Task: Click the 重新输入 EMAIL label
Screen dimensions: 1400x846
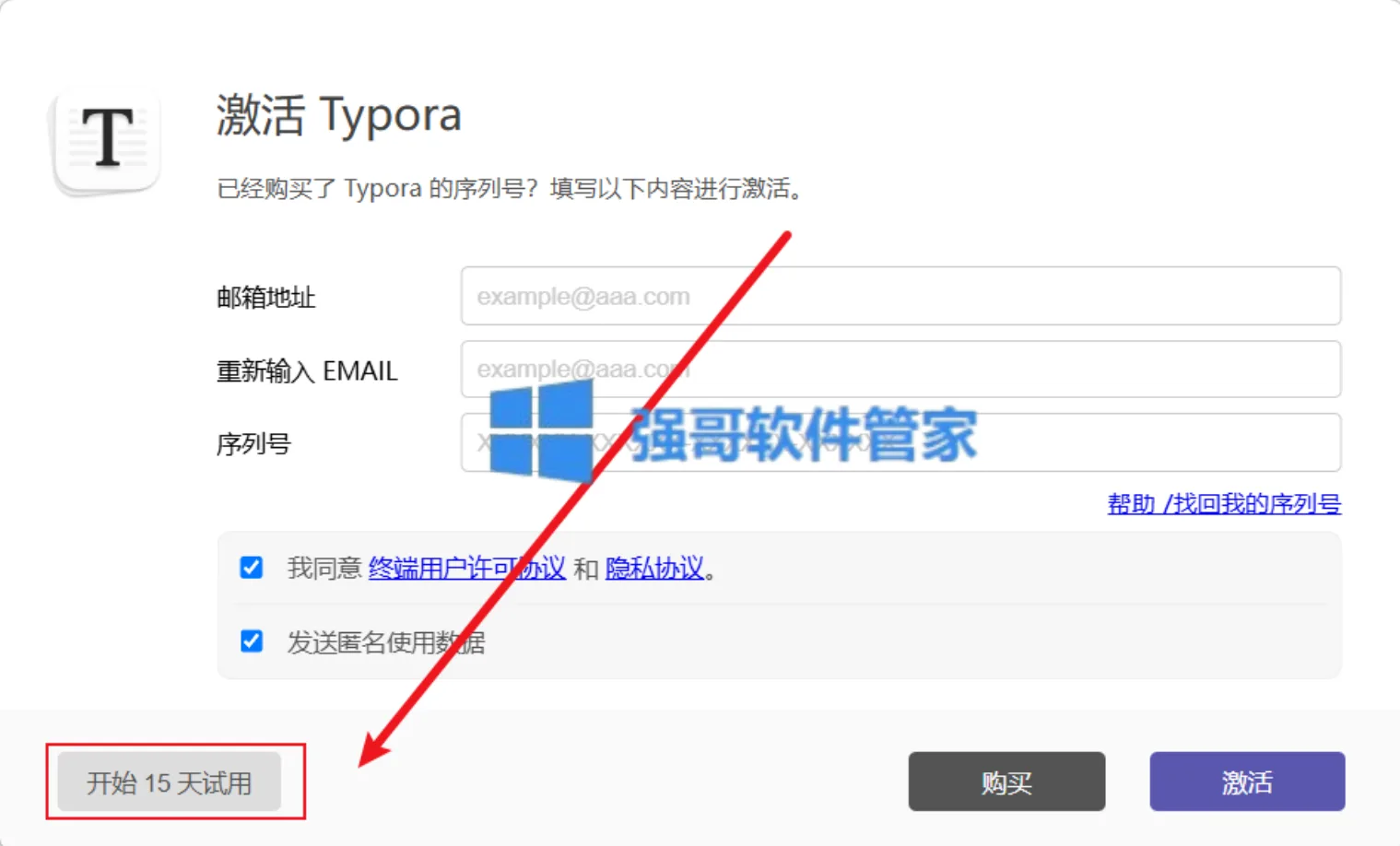Action: tap(307, 371)
